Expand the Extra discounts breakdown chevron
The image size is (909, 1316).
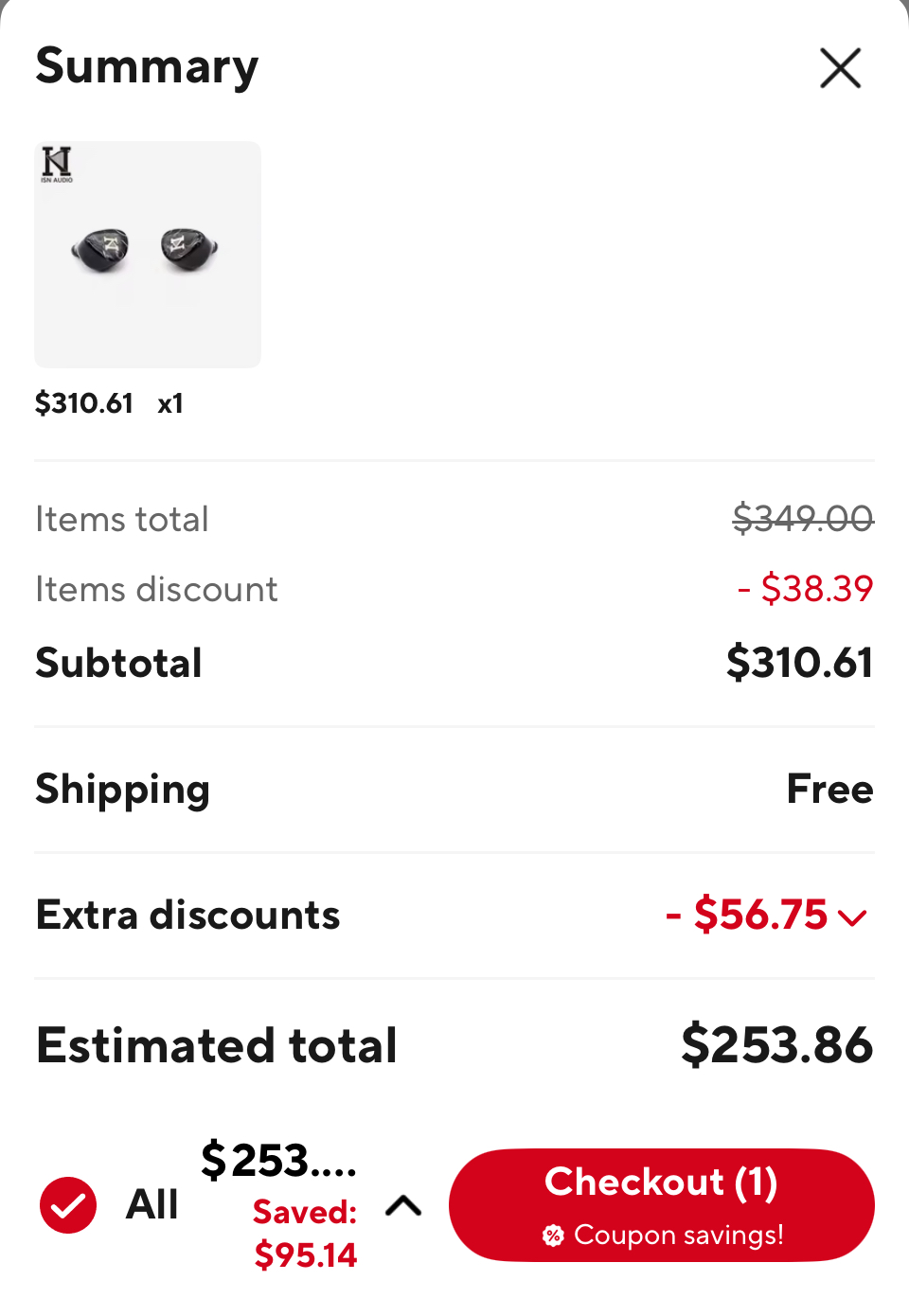[x=853, y=916]
